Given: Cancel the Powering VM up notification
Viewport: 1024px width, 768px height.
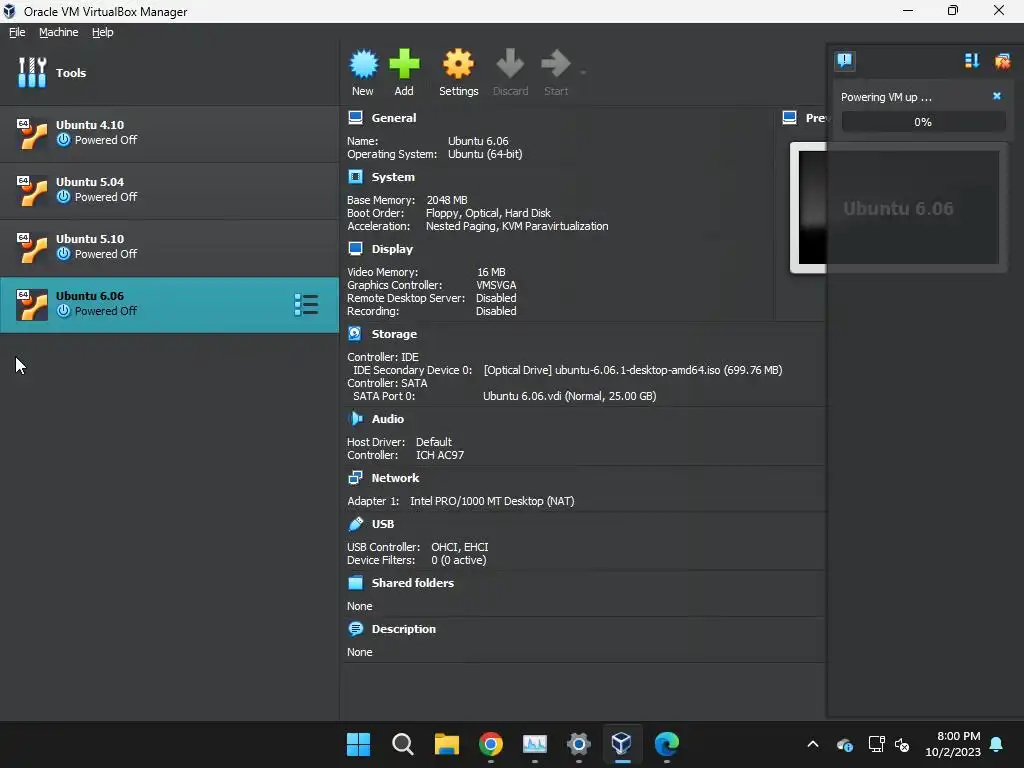Looking at the screenshot, I should point(997,96).
